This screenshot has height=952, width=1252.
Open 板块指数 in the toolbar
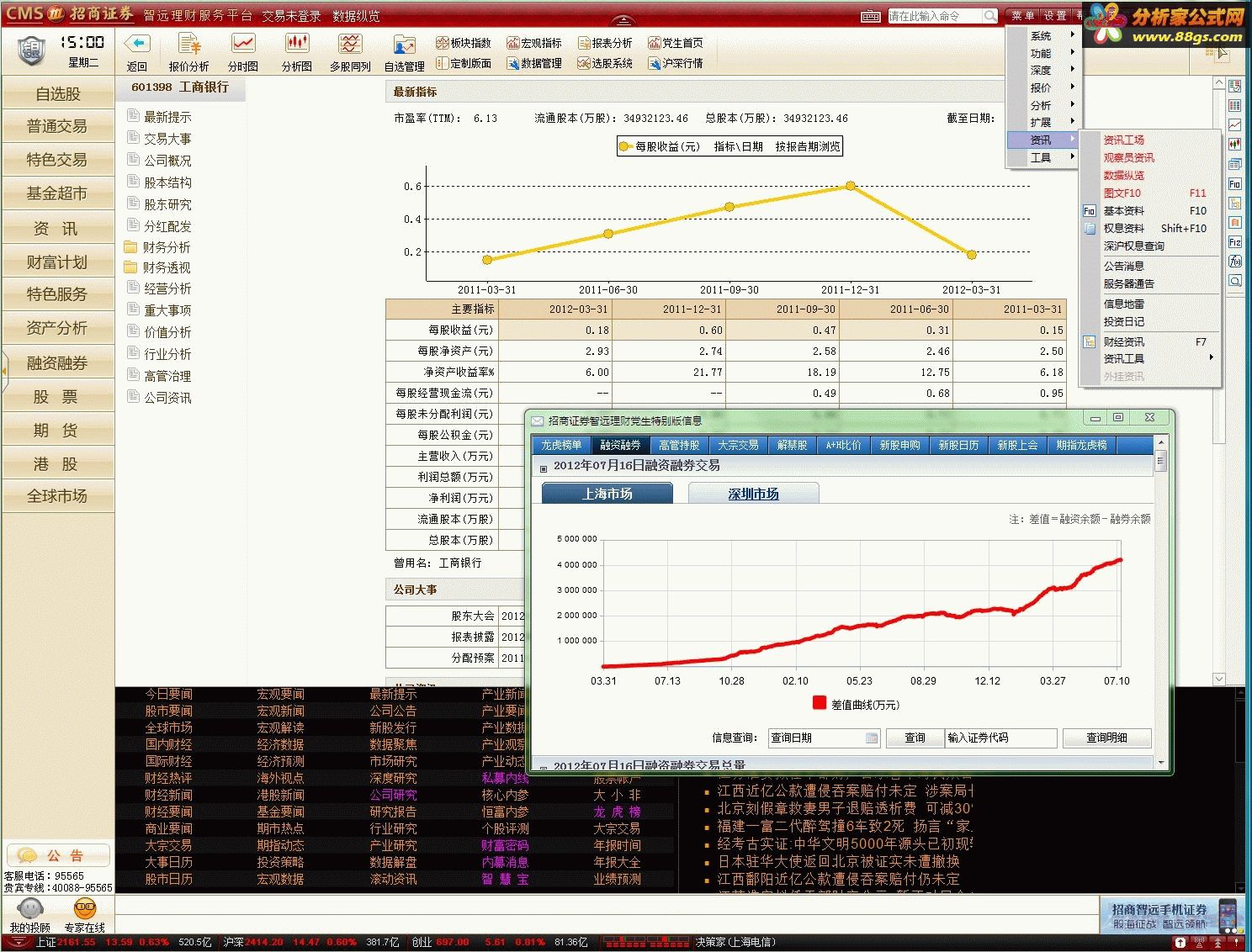click(x=464, y=43)
